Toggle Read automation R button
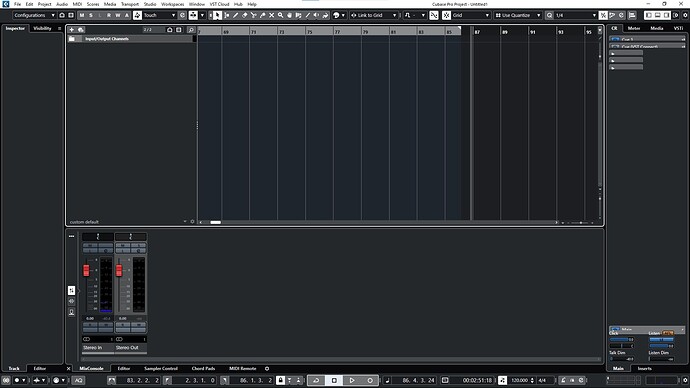The width and height of the screenshot is (690, 388). point(109,15)
